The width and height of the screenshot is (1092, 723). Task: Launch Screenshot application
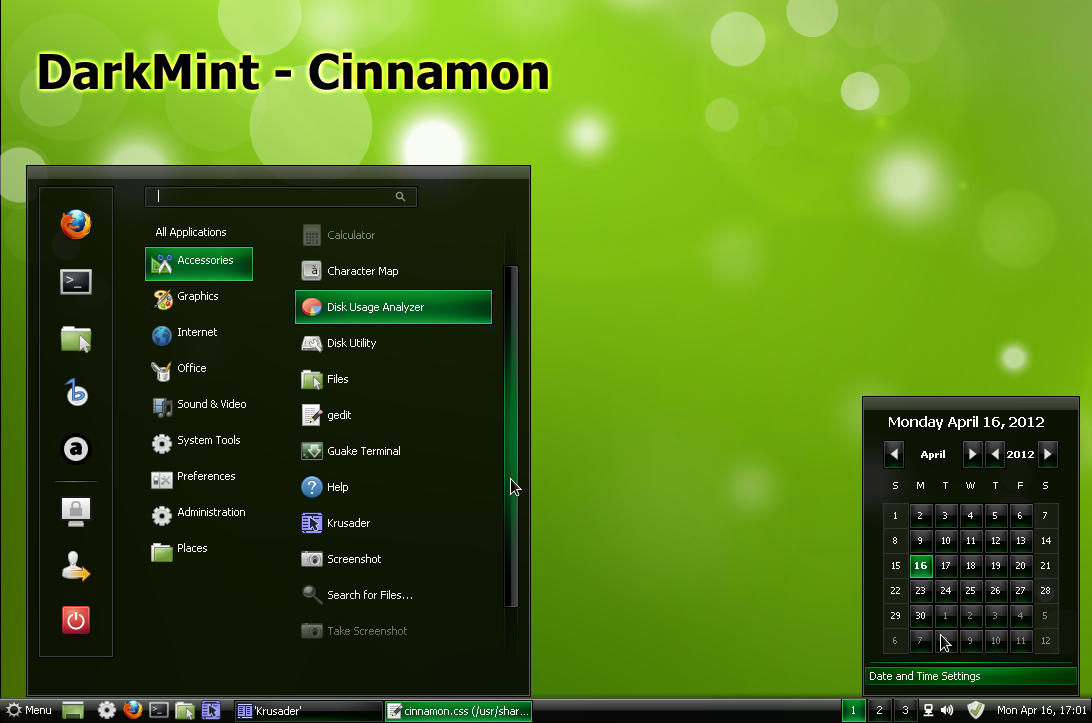(393, 559)
